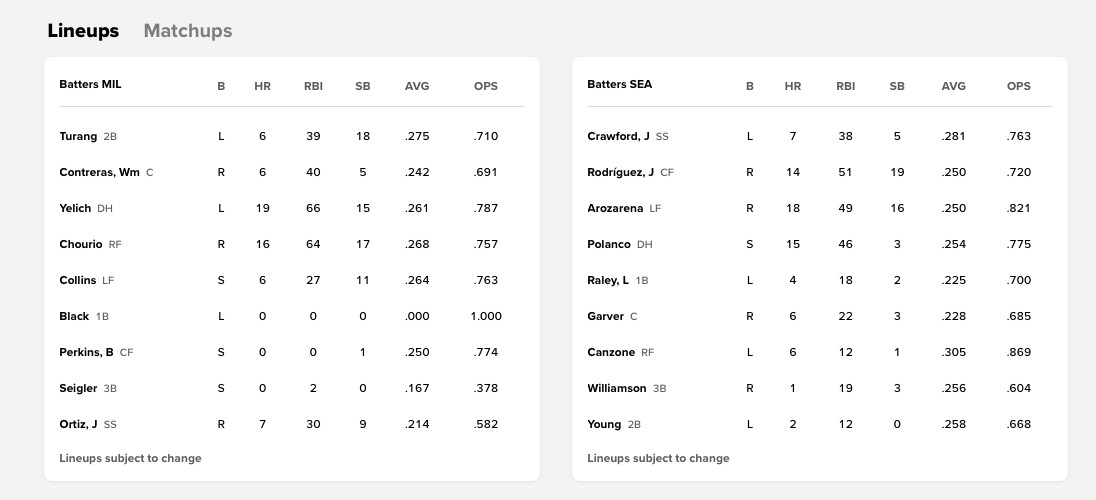Open Turang player link
1096x500 pixels.
click(x=78, y=136)
